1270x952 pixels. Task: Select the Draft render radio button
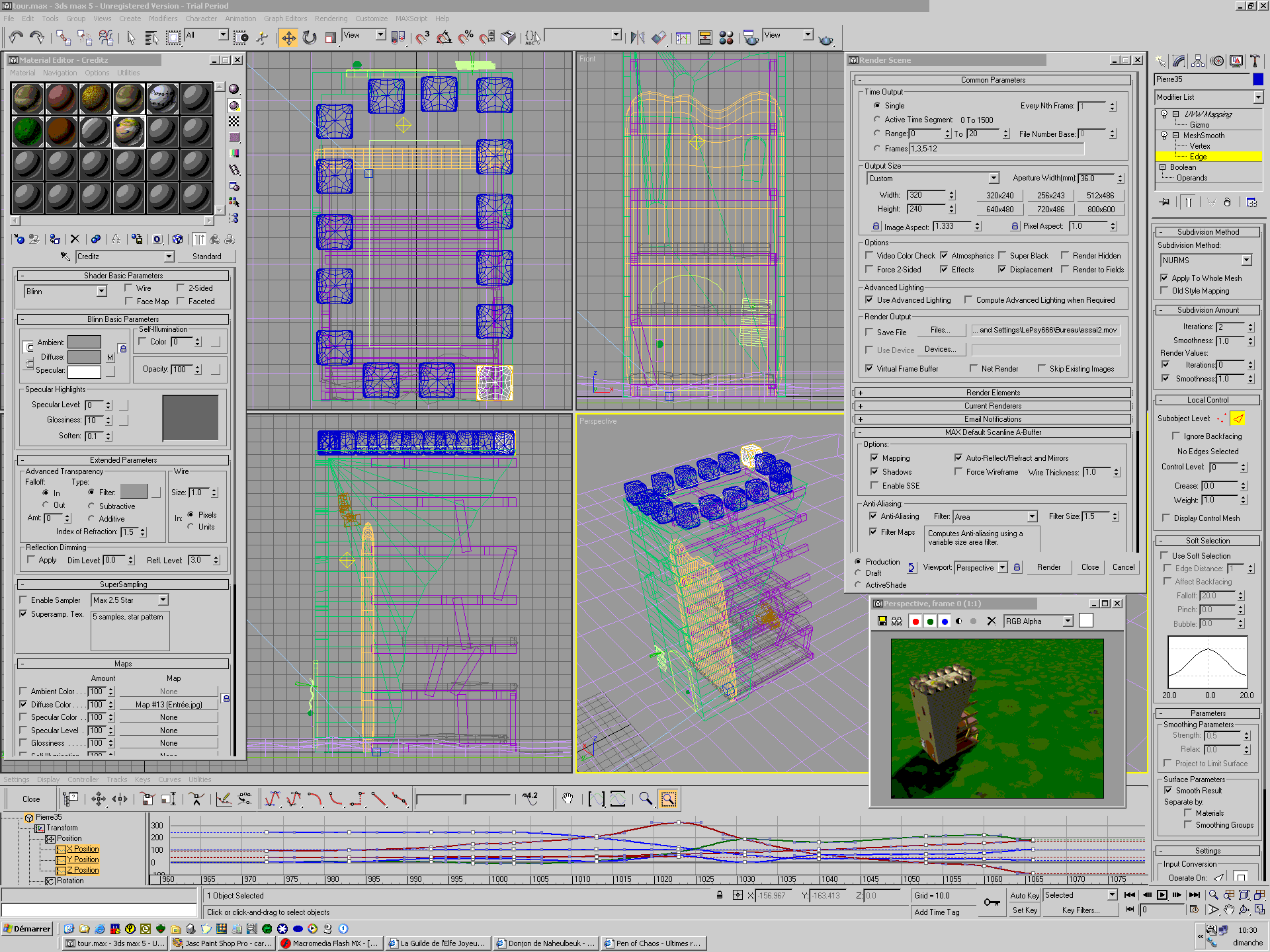(x=858, y=573)
